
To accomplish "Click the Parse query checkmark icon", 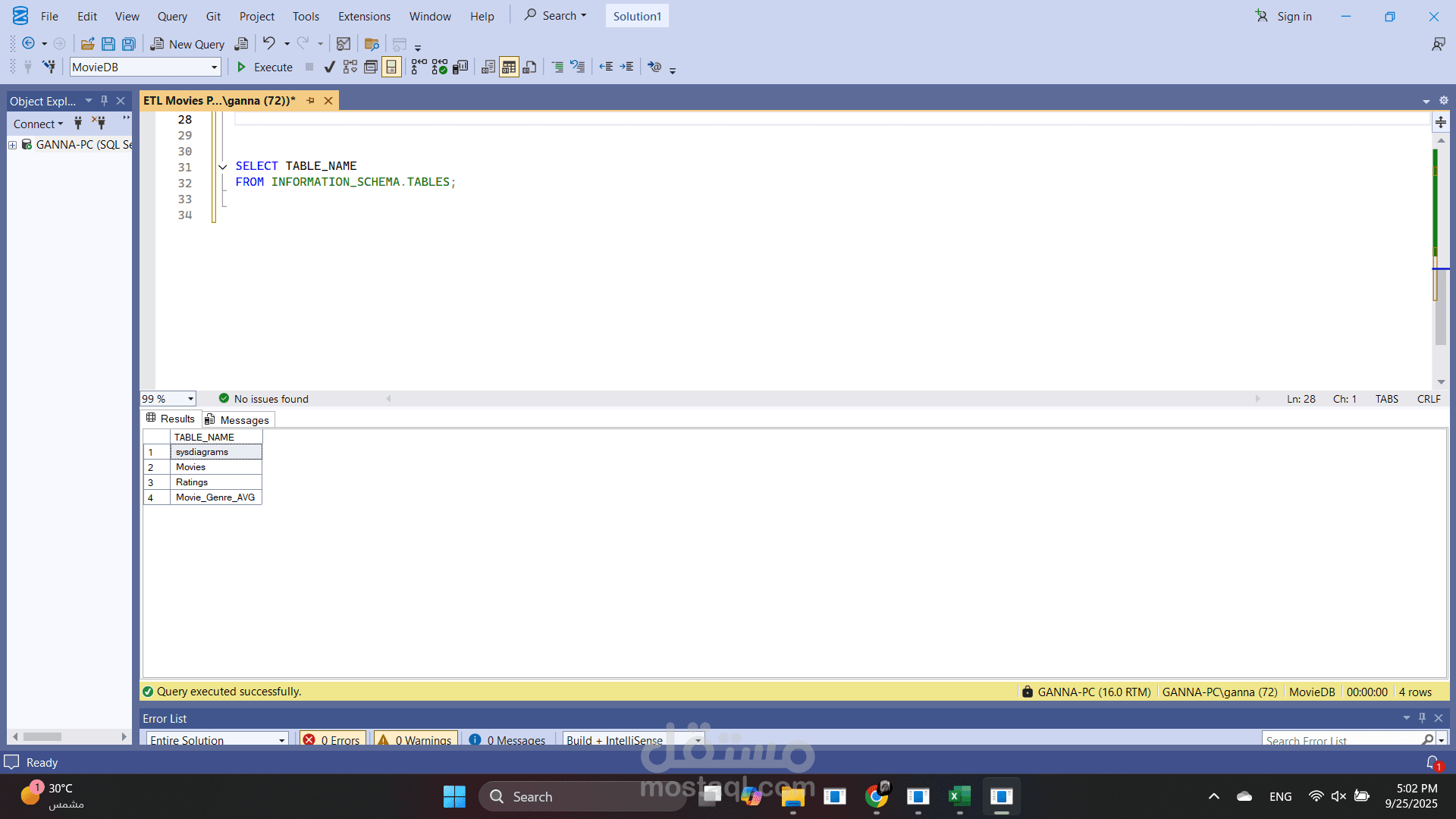I will point(329,67).
